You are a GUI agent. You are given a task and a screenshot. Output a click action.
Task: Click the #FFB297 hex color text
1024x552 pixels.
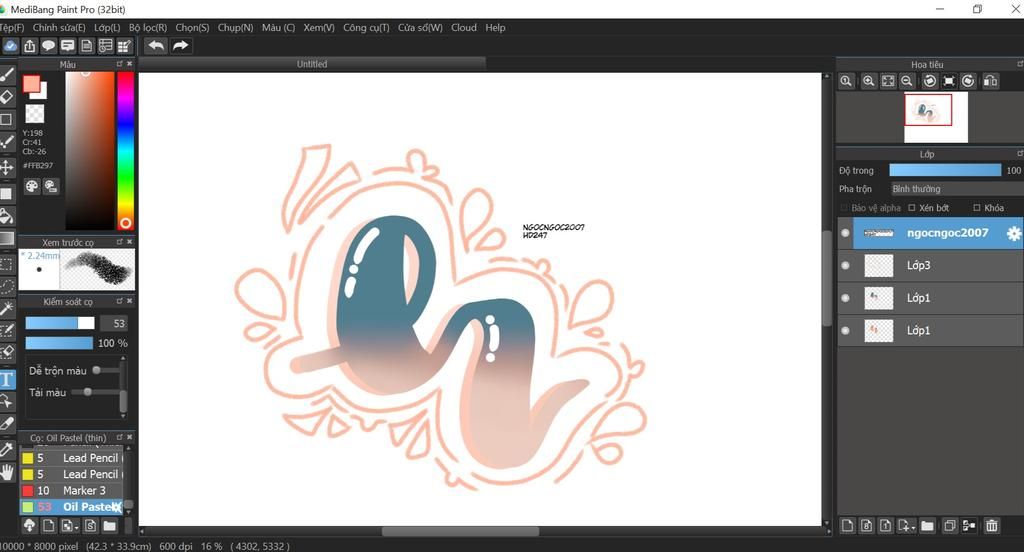pyautogui.click(x=38, y=165)
